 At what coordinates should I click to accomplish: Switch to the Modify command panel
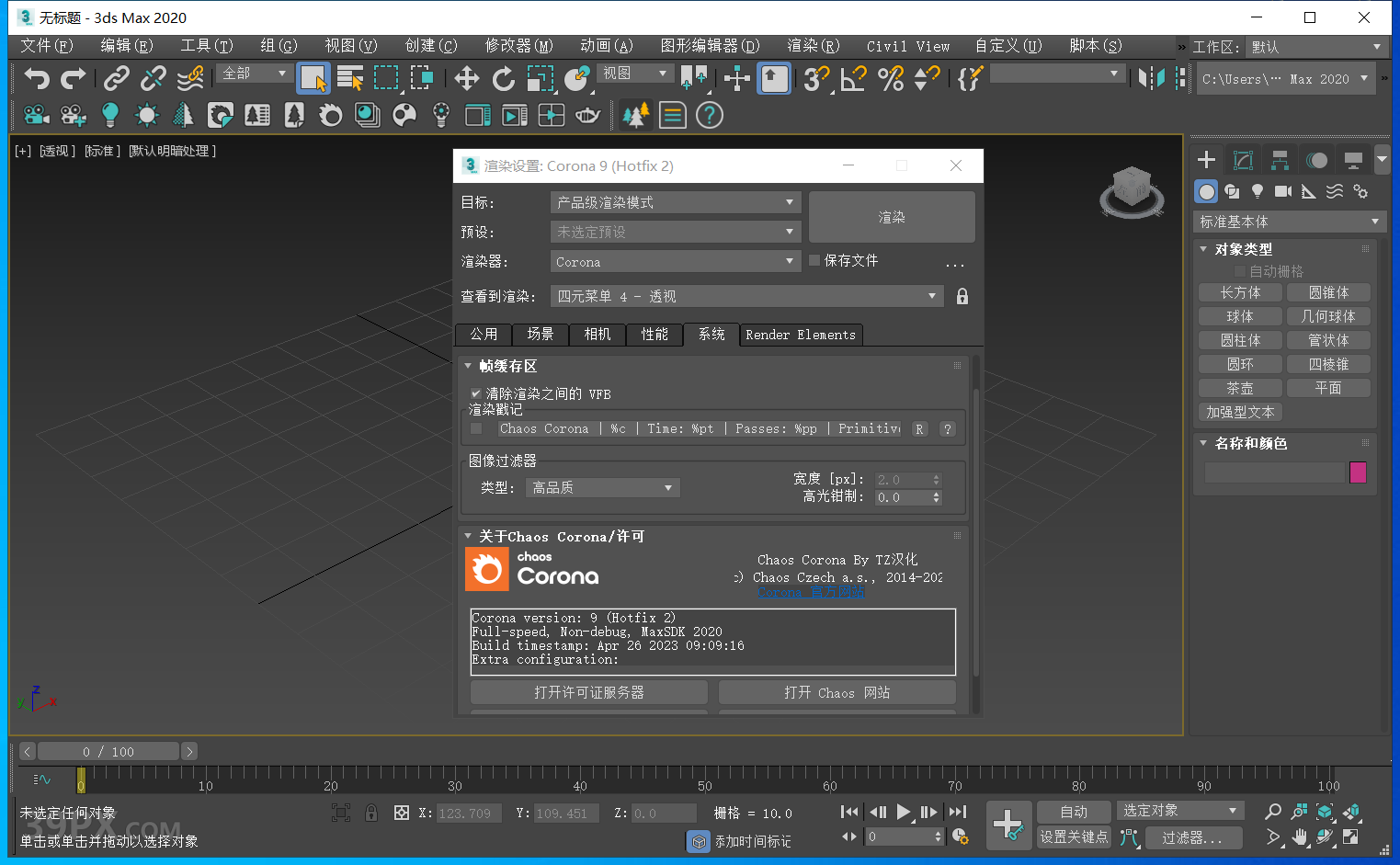coord(1243,159)
